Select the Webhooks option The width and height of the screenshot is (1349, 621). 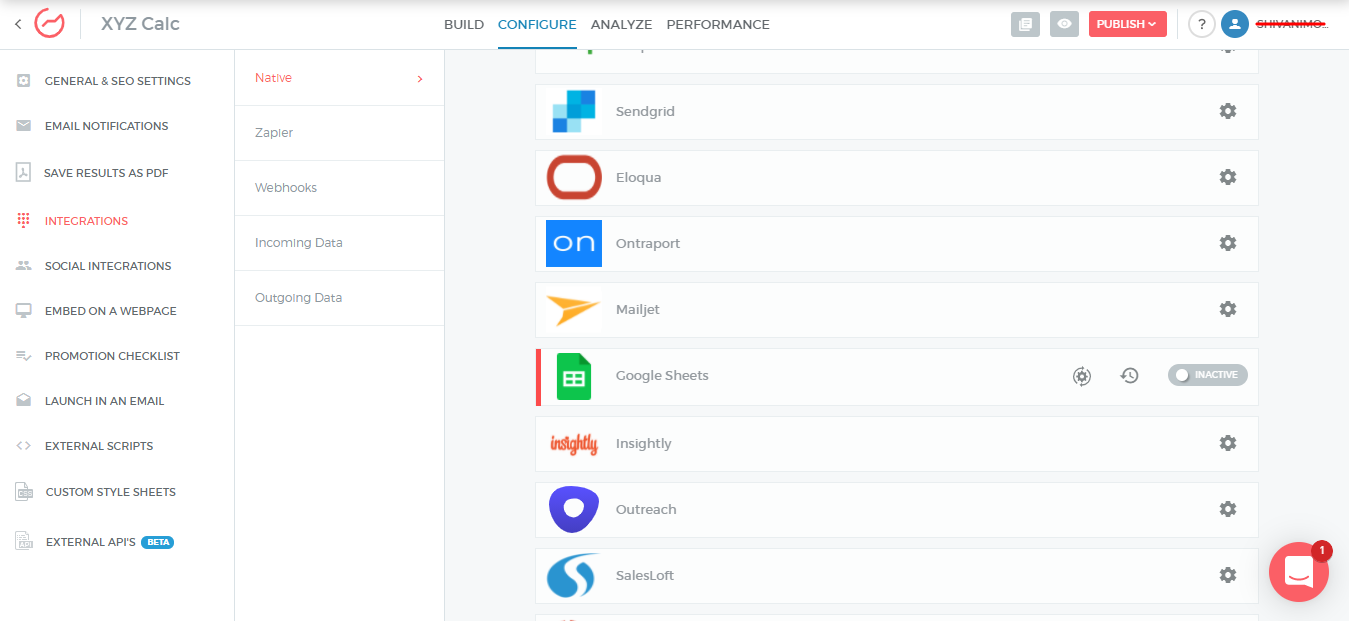tap(339, 188)
